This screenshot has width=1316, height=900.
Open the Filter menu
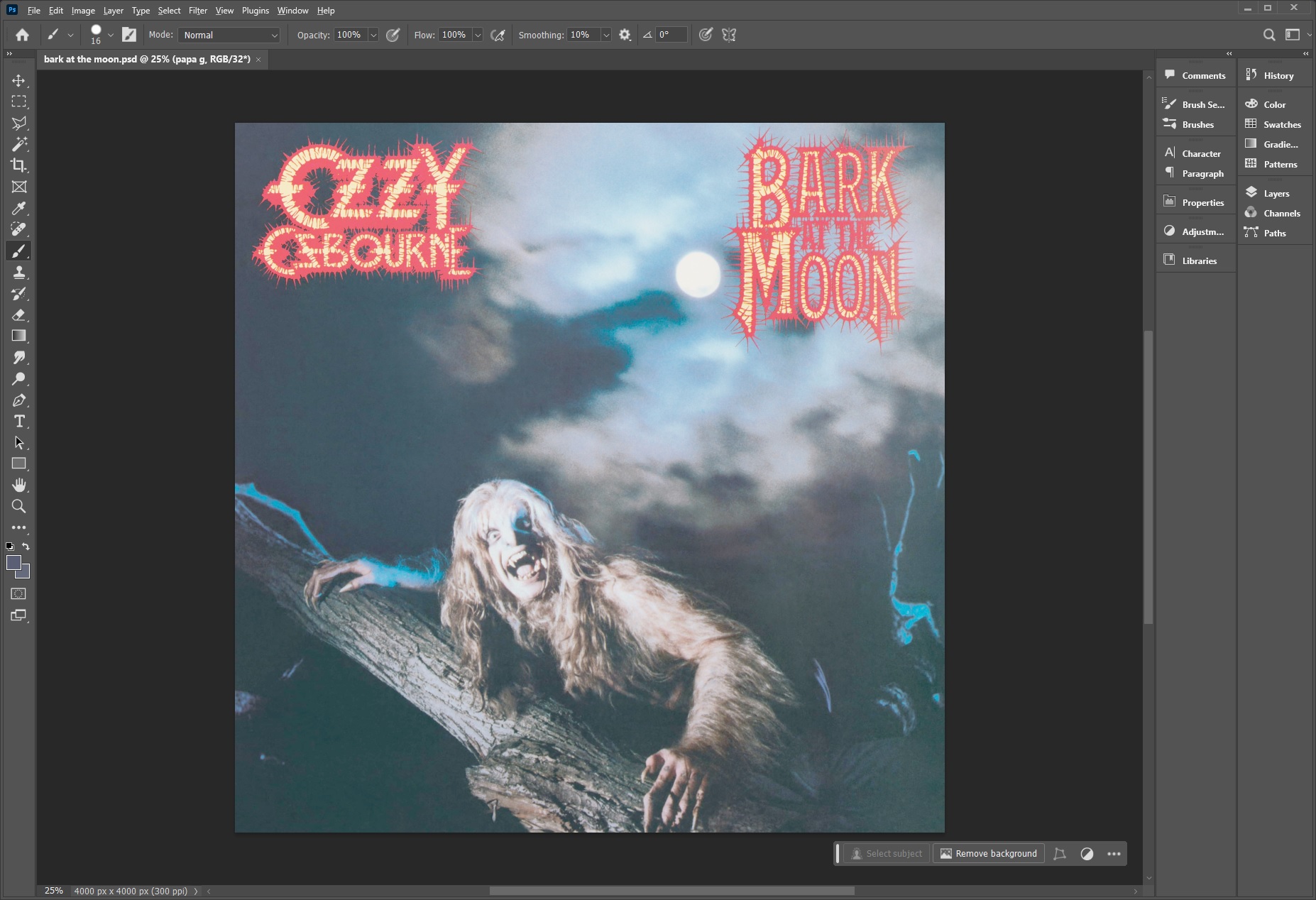click(198, 11)
